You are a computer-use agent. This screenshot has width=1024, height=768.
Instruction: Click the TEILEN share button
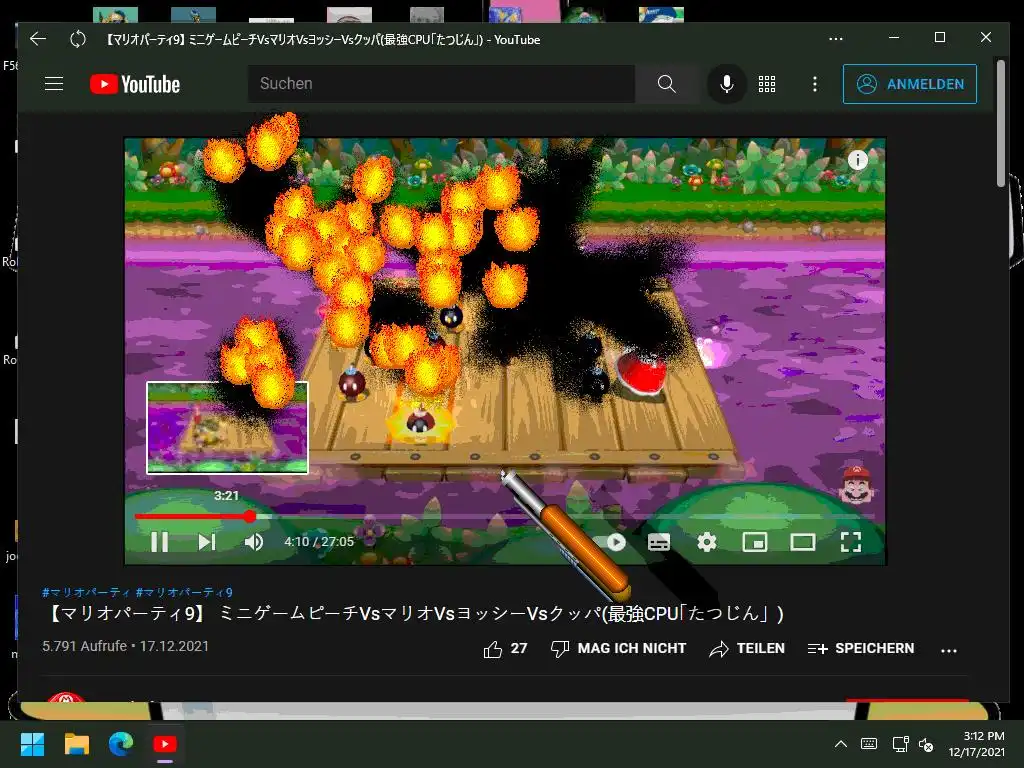pyautogui.click(x=747, y=648)
